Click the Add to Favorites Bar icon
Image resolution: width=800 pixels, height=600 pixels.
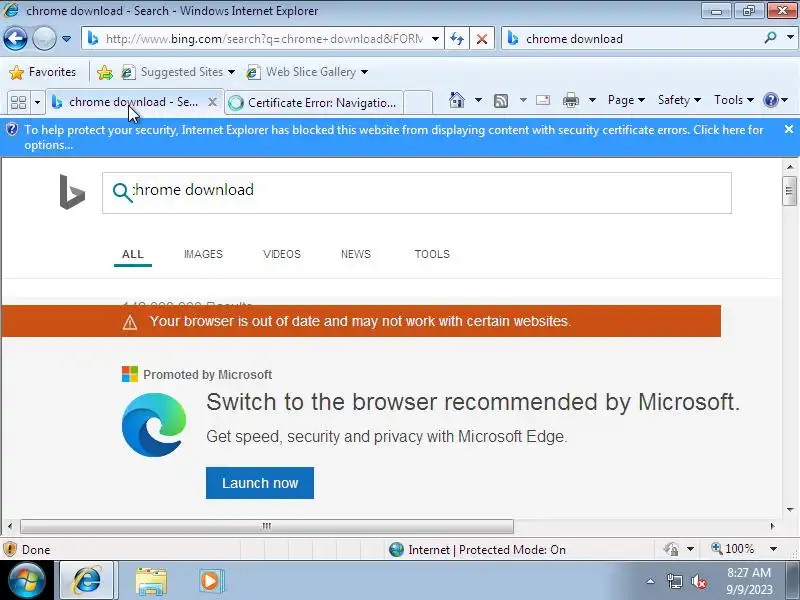(x=105, y=72)
